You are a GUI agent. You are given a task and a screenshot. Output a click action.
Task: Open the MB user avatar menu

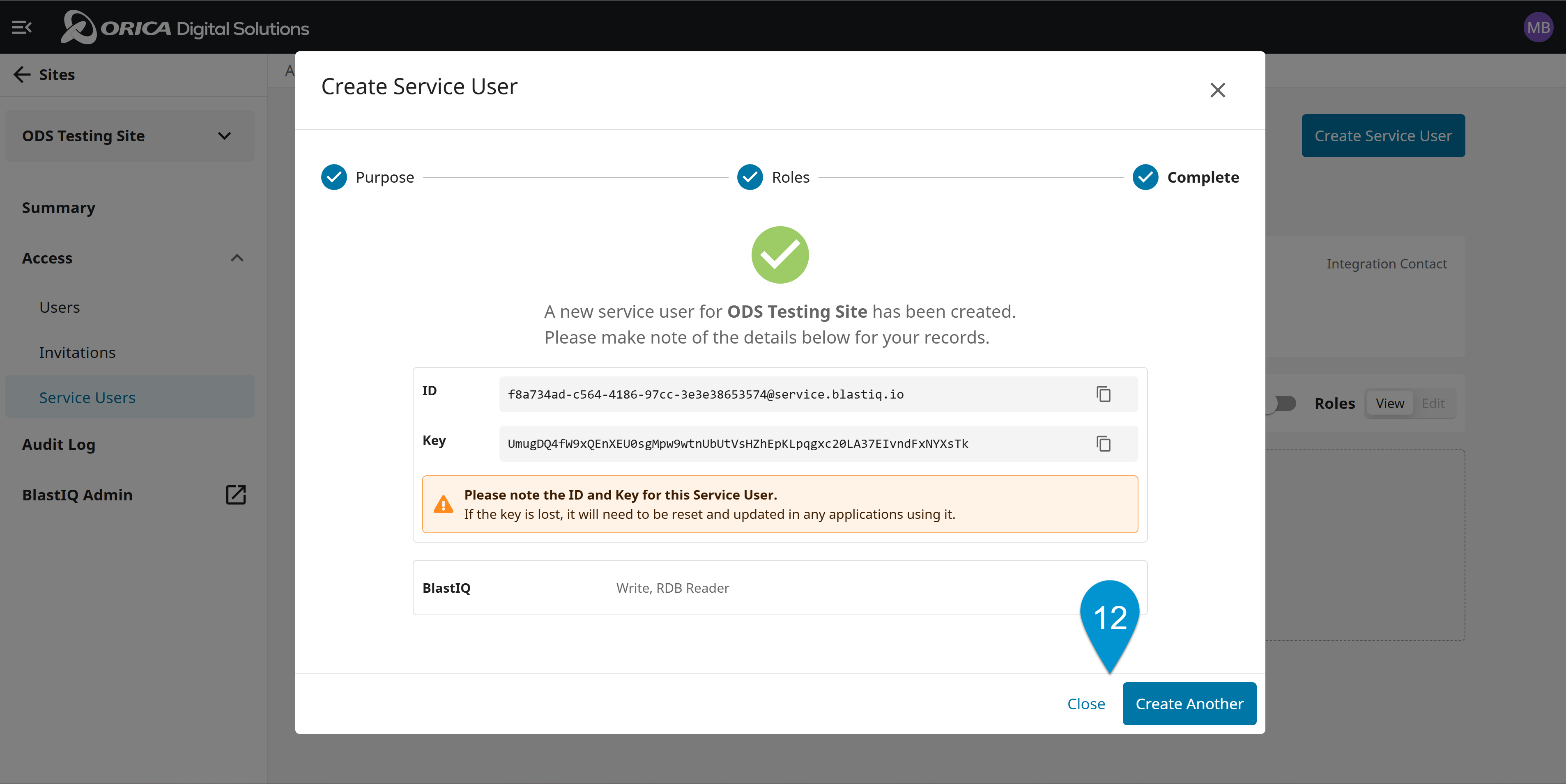(1538, 28)
